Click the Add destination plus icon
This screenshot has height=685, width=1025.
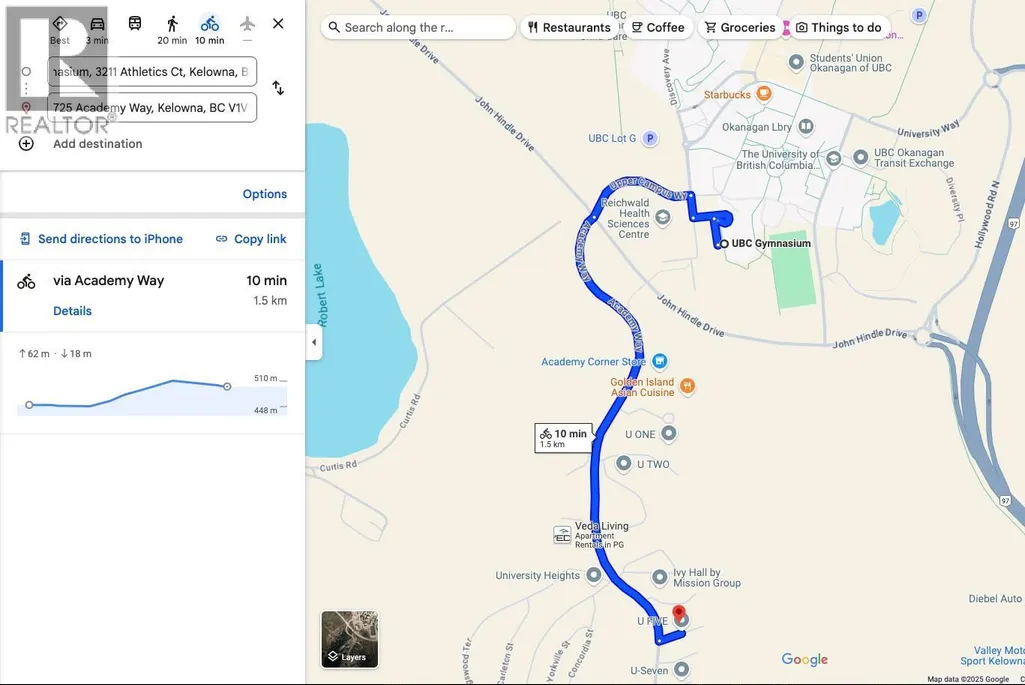tap(26, 144)
